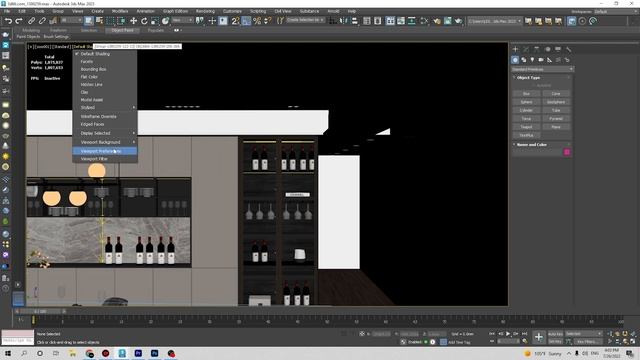Toggle the Percent Snap icon
This screenshot has height=360, width=640.
click(257, 21)
